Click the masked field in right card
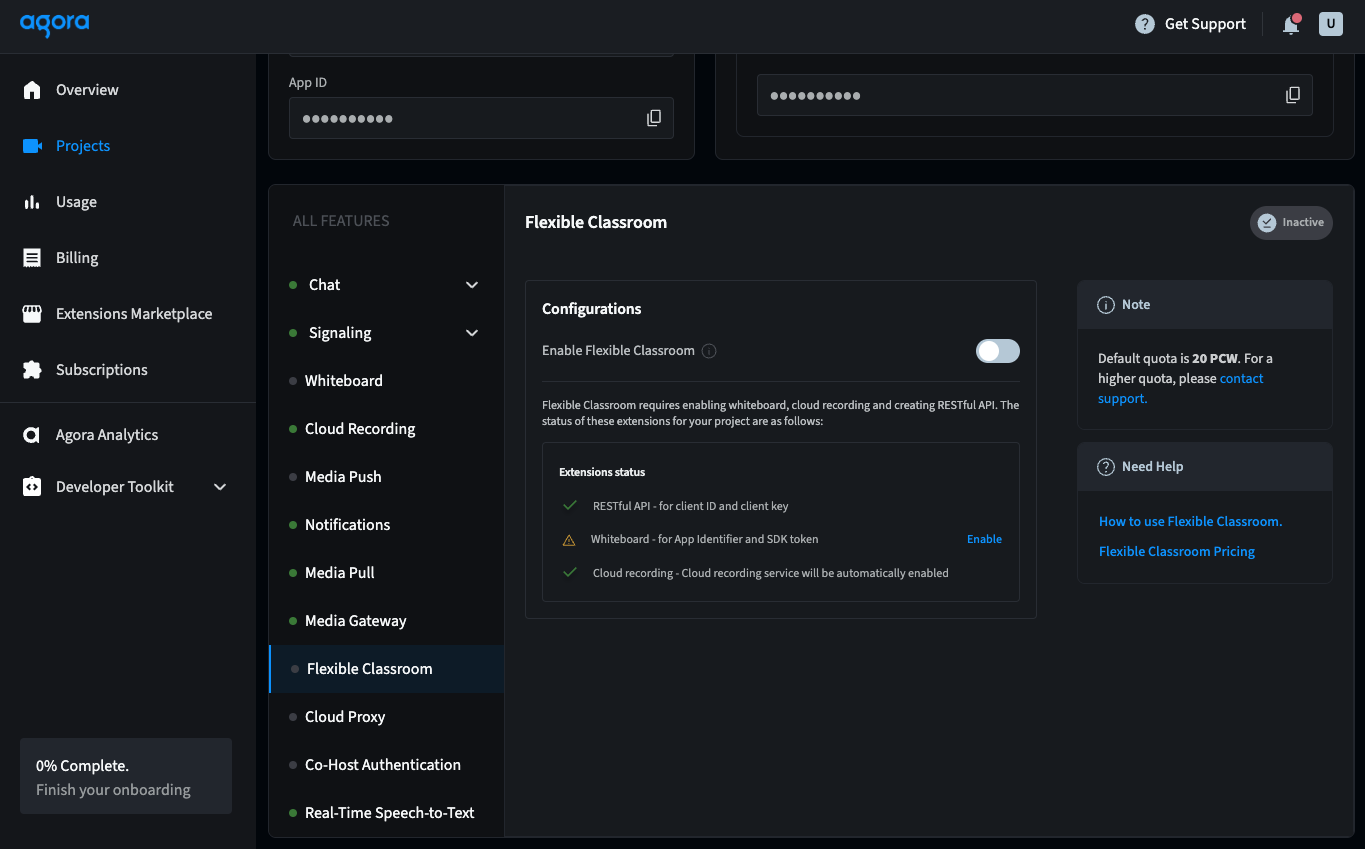Viewport: 1365px width, 849px height. click(x=1034, y=95)
